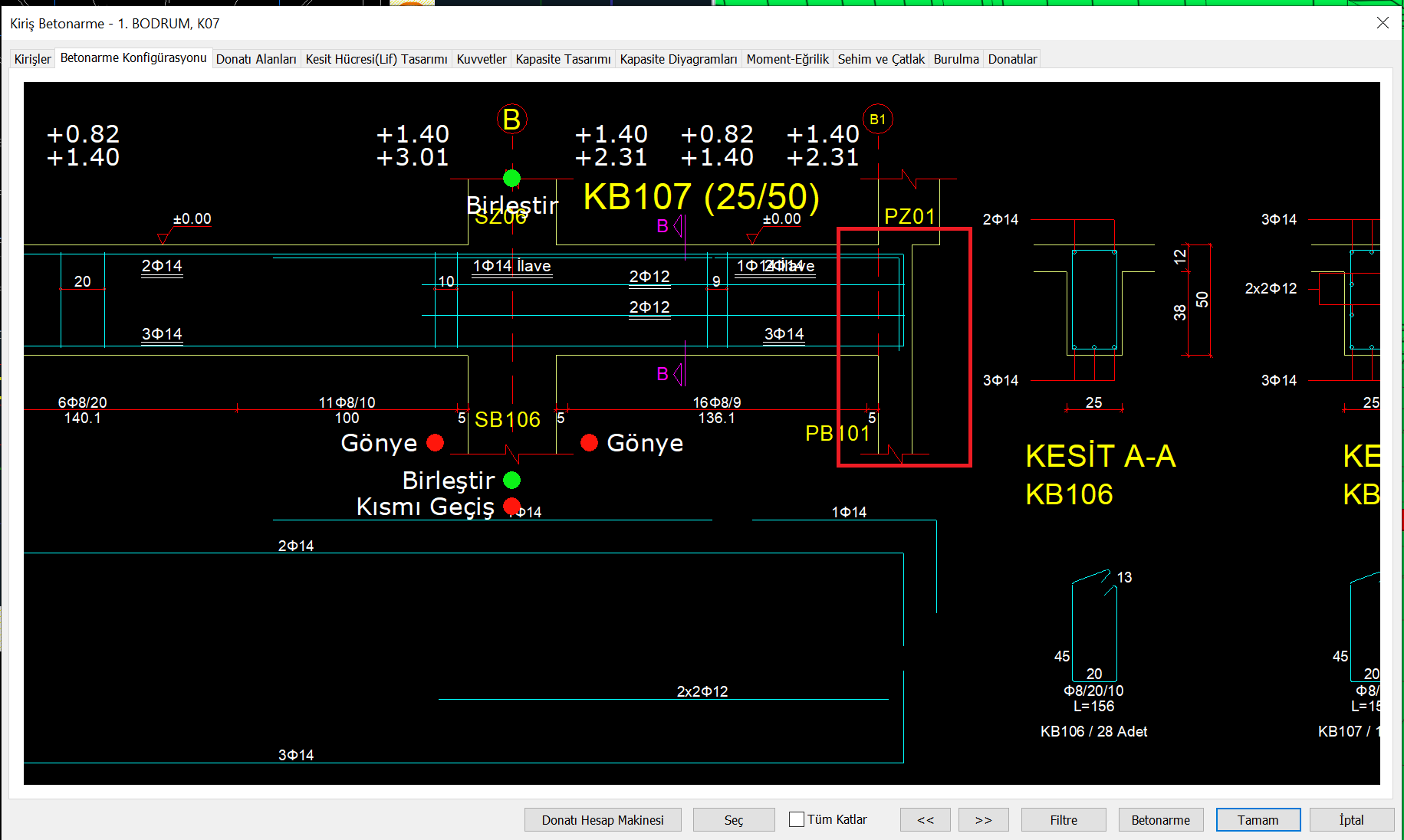Select the KB107 (25/50) beam title

point(701,197)
